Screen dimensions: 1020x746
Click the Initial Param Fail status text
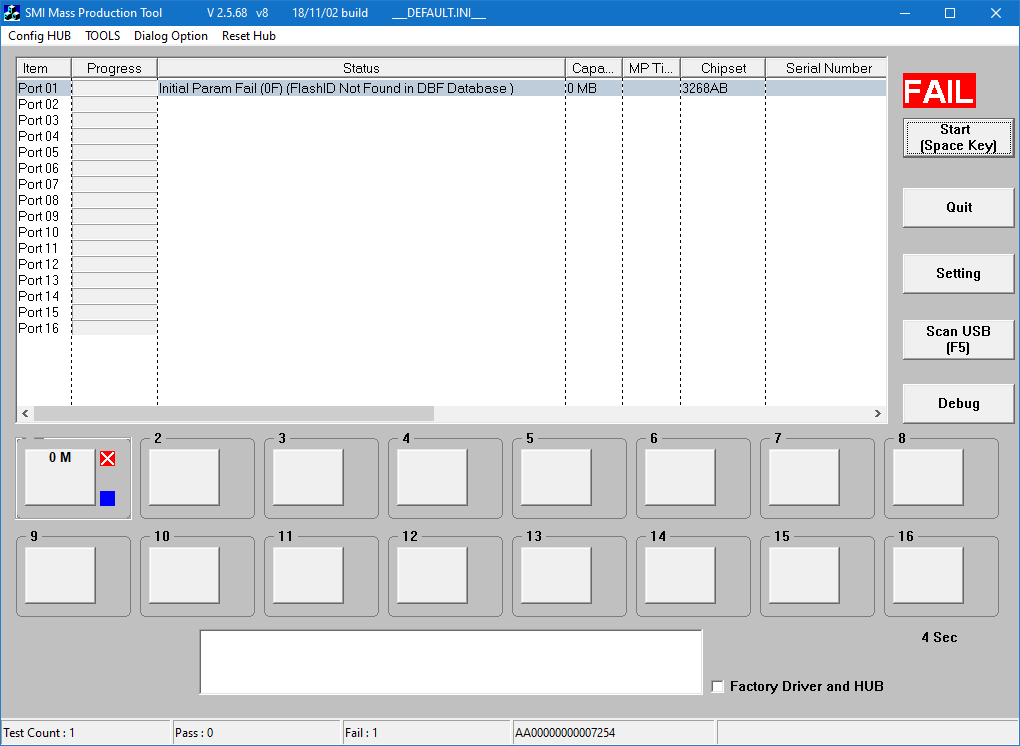click(x=336, y=88)
